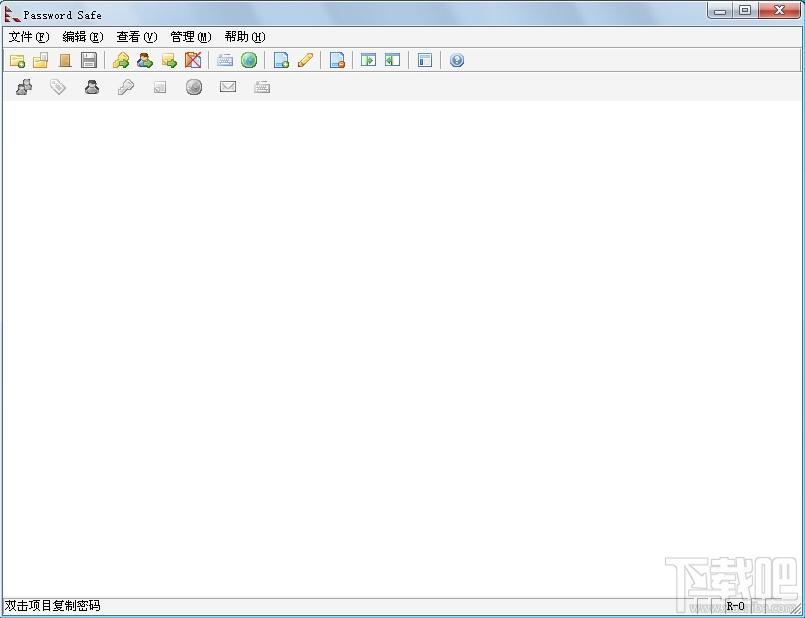Click the group icon with two people in dragbar
Image resolution: width=805 pixels, height=618 pixels.
coord(24,87)
